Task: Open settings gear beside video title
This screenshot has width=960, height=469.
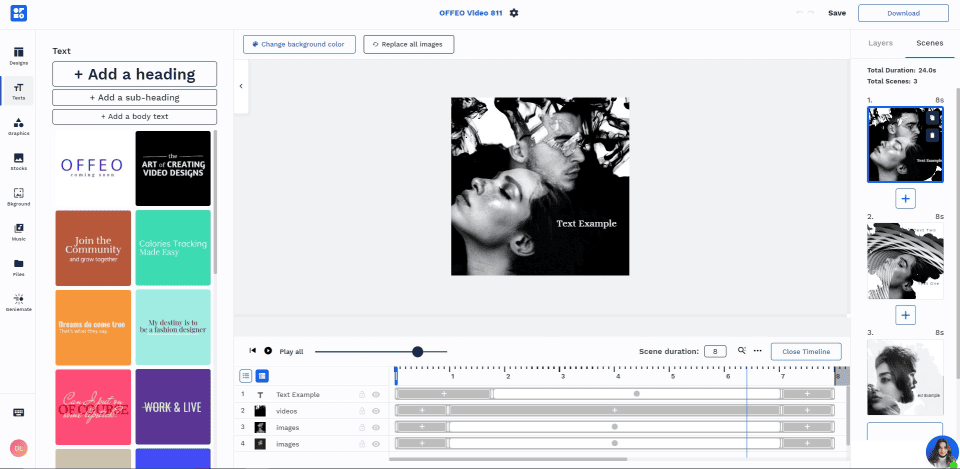Action: tap(514, 13)
